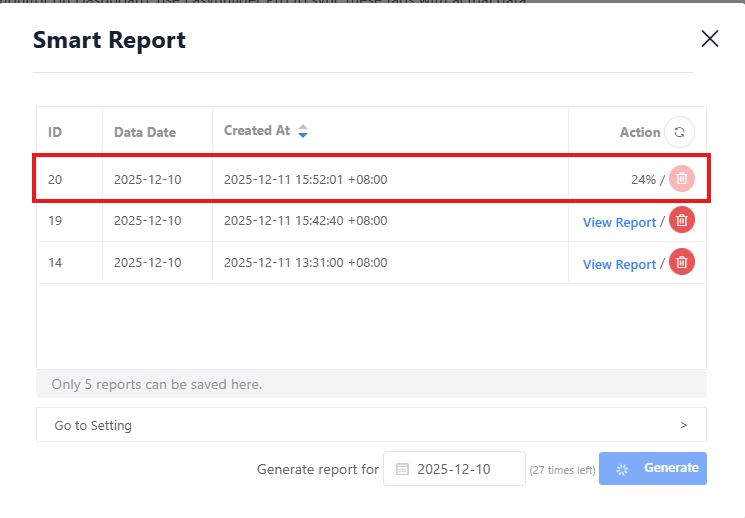Viewport: 745px width, 518px height.
Task: Expand the Go to Setting chevron arrow
Action: (684, 425)
